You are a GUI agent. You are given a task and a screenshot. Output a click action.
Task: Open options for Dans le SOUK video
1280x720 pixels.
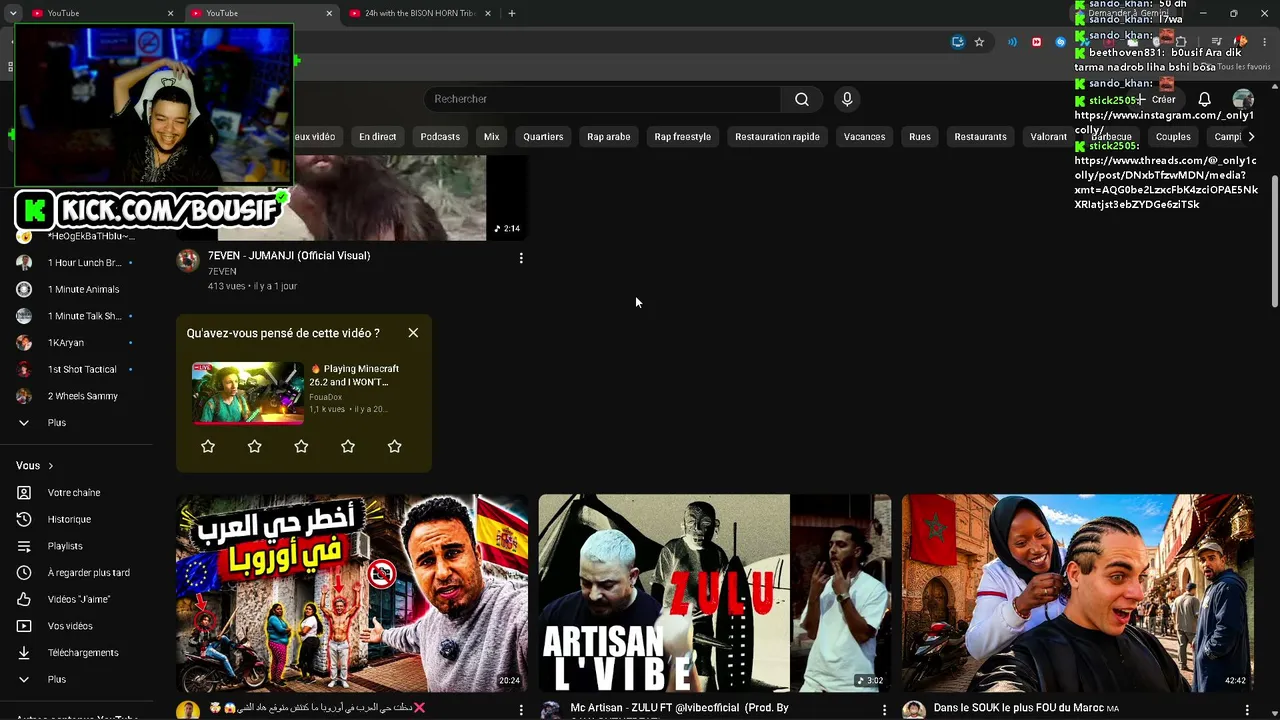click(x=1245, y=710)
